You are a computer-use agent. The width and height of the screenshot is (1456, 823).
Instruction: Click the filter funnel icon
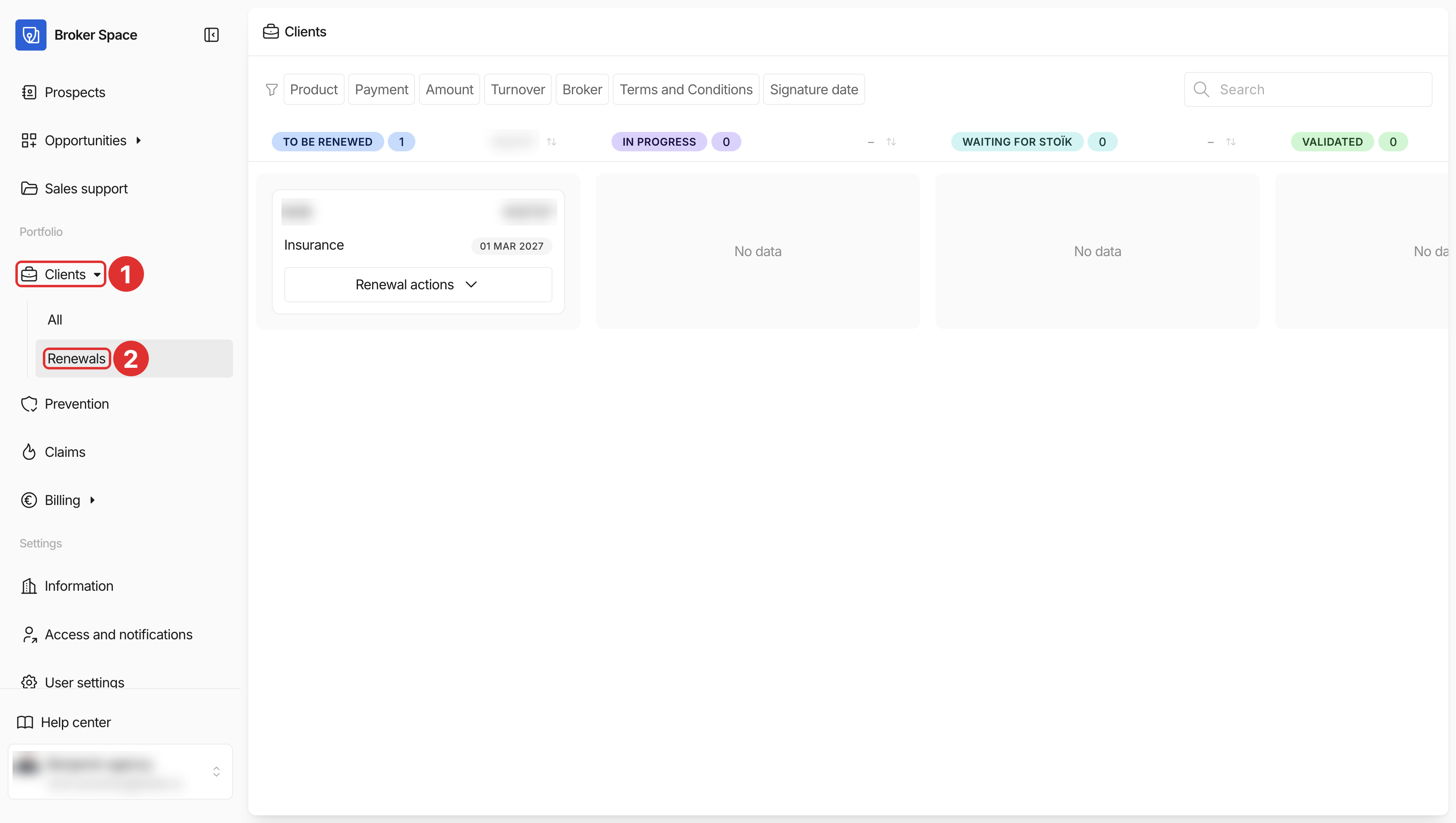272,89
